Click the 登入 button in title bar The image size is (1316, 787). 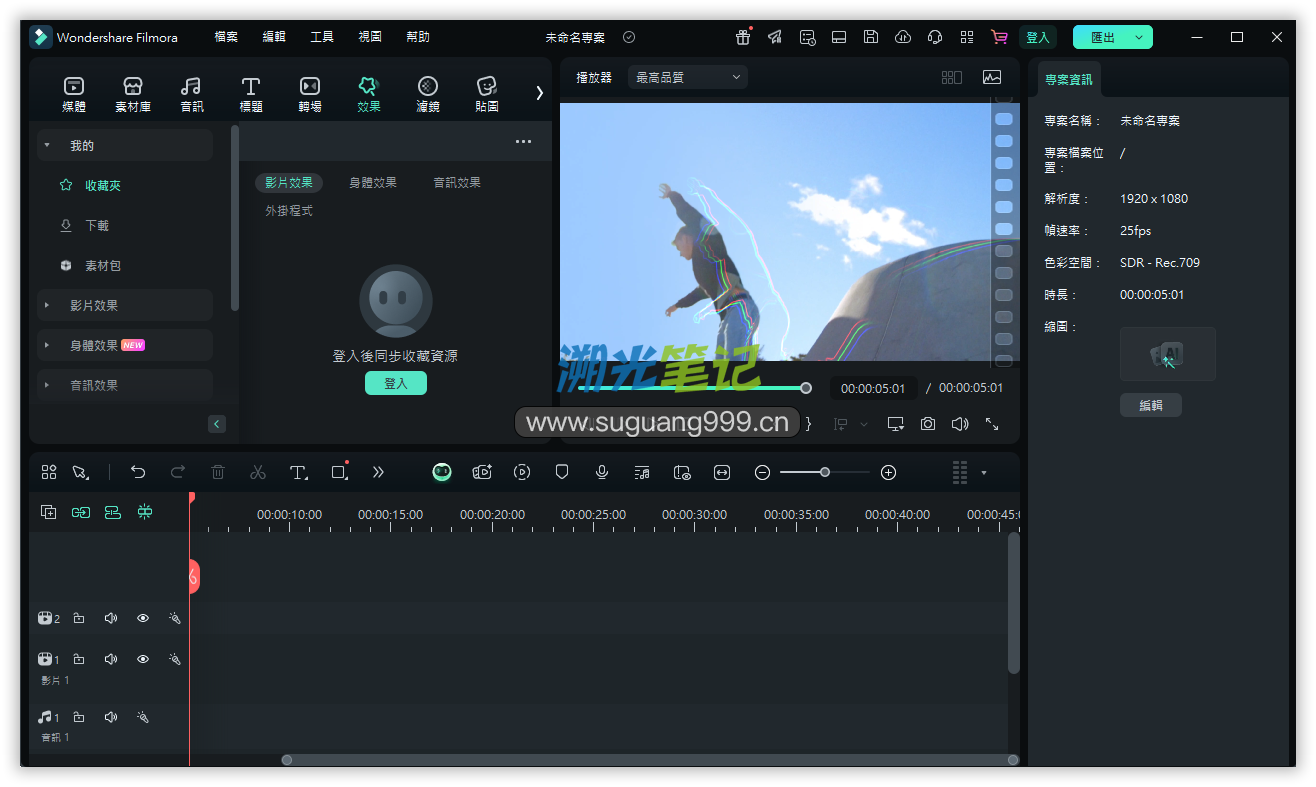(x=1038, y=37)
